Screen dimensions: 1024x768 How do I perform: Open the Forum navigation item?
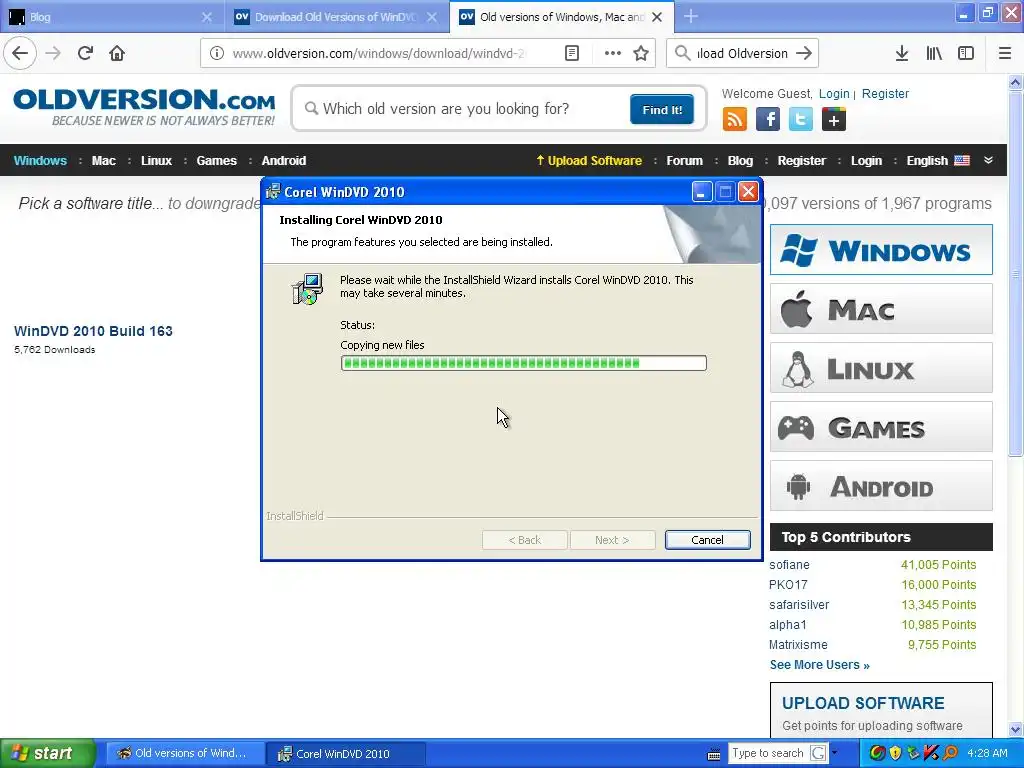click(x=684, y=161)
